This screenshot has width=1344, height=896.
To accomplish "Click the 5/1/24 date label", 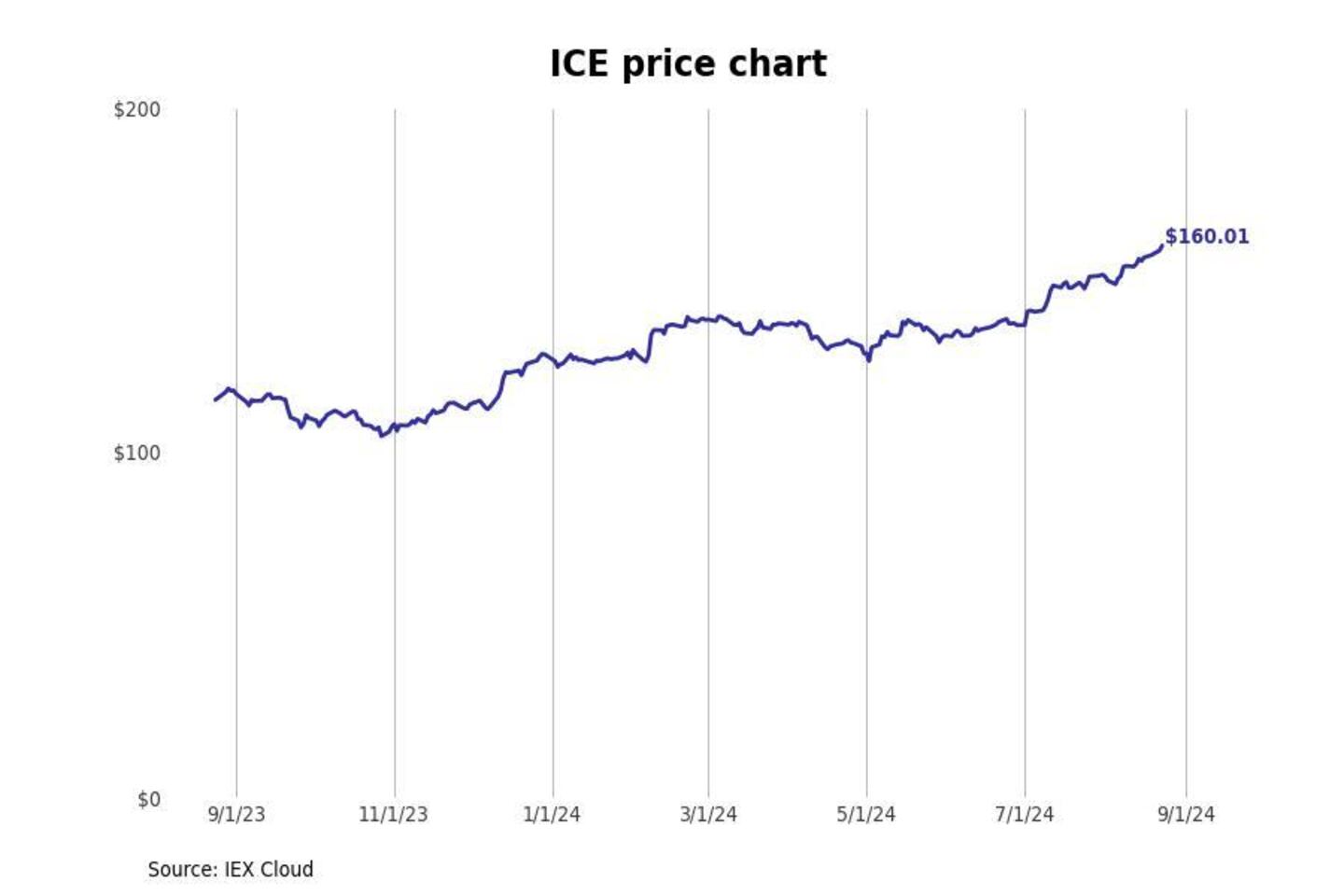I will coord(866,815).
